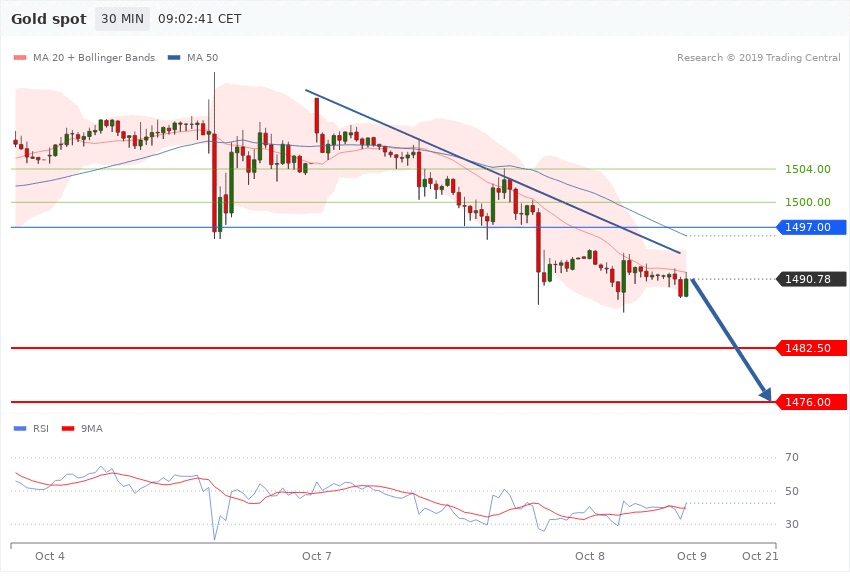Click the Gold spot chart title
Viewport: 850px width, 576px height.
[x=48, y=19]
